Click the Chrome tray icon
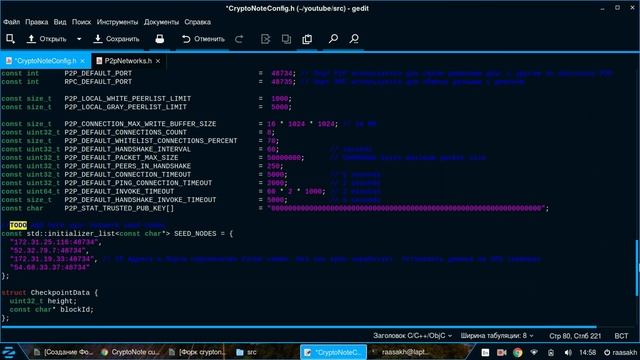This screenshot has width=640, height=360. click(518, 352)
